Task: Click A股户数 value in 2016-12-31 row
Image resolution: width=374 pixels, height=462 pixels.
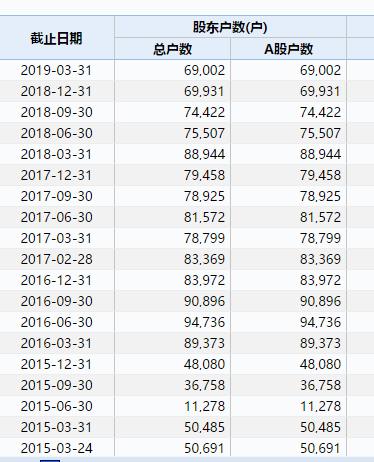Action: tap(320, 280)
